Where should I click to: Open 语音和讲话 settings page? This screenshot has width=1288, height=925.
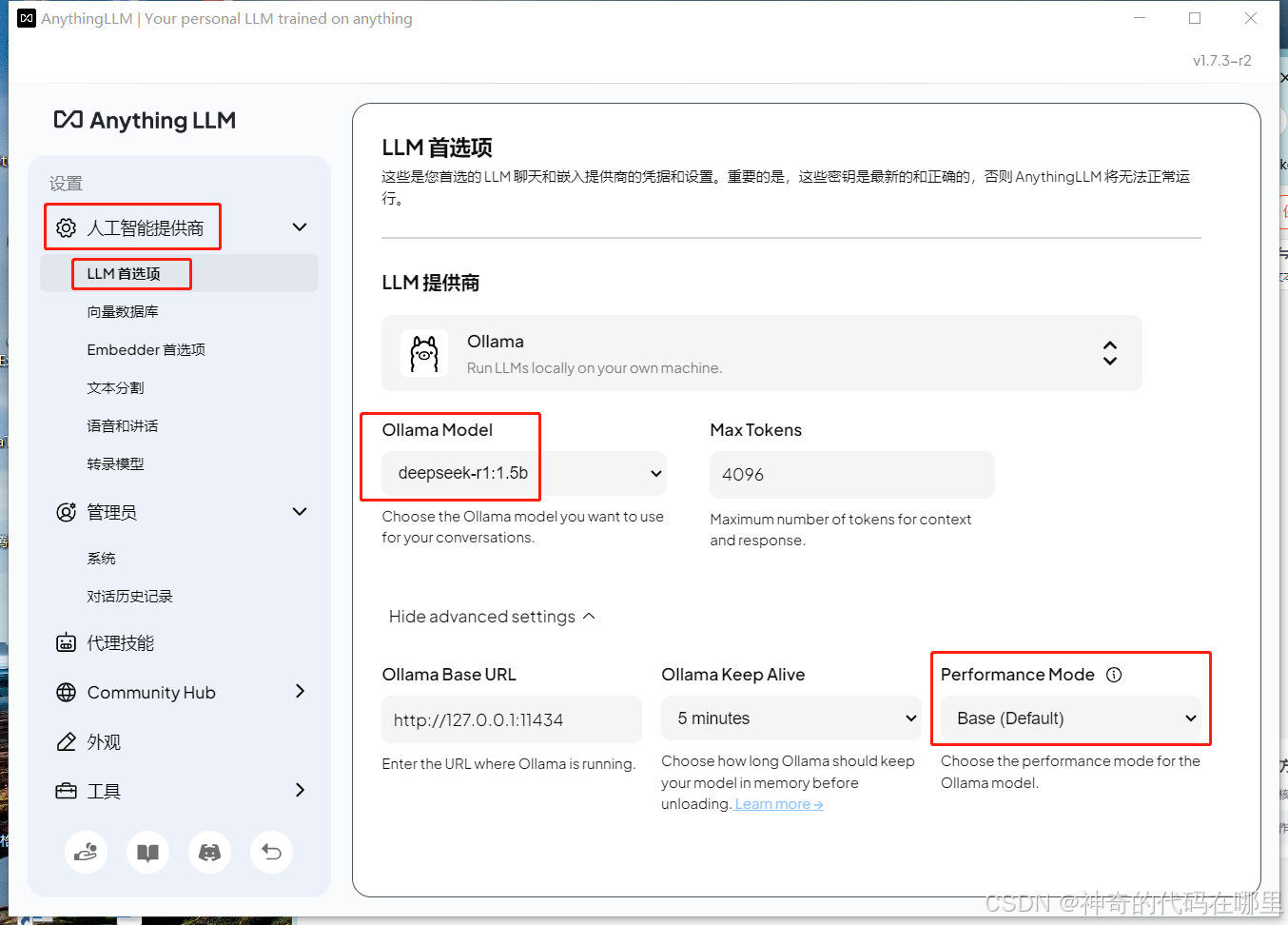123,425
